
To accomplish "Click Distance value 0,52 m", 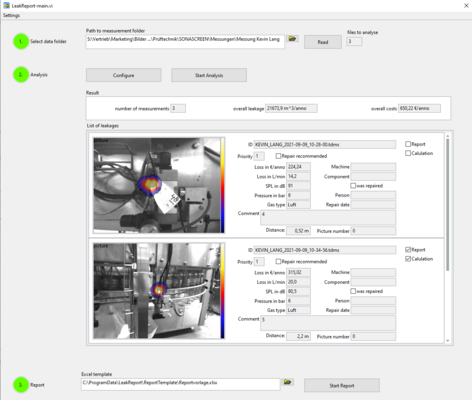I will coord(298,231).
